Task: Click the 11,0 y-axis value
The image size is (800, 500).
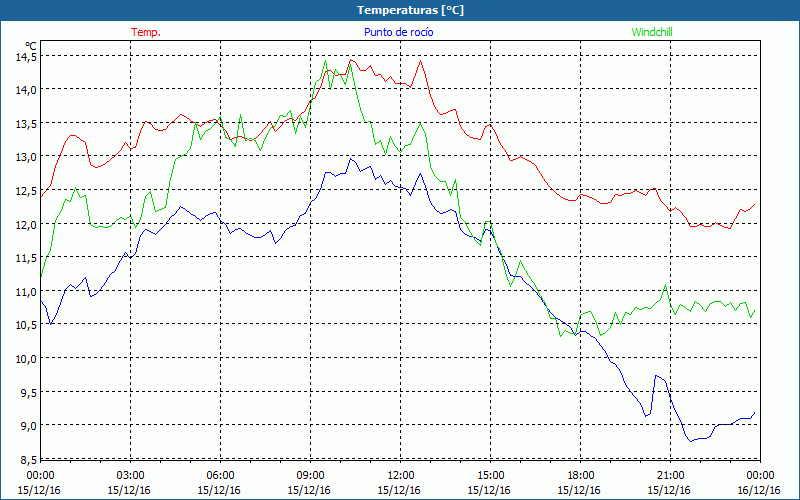Action: (x=26, y=292)
